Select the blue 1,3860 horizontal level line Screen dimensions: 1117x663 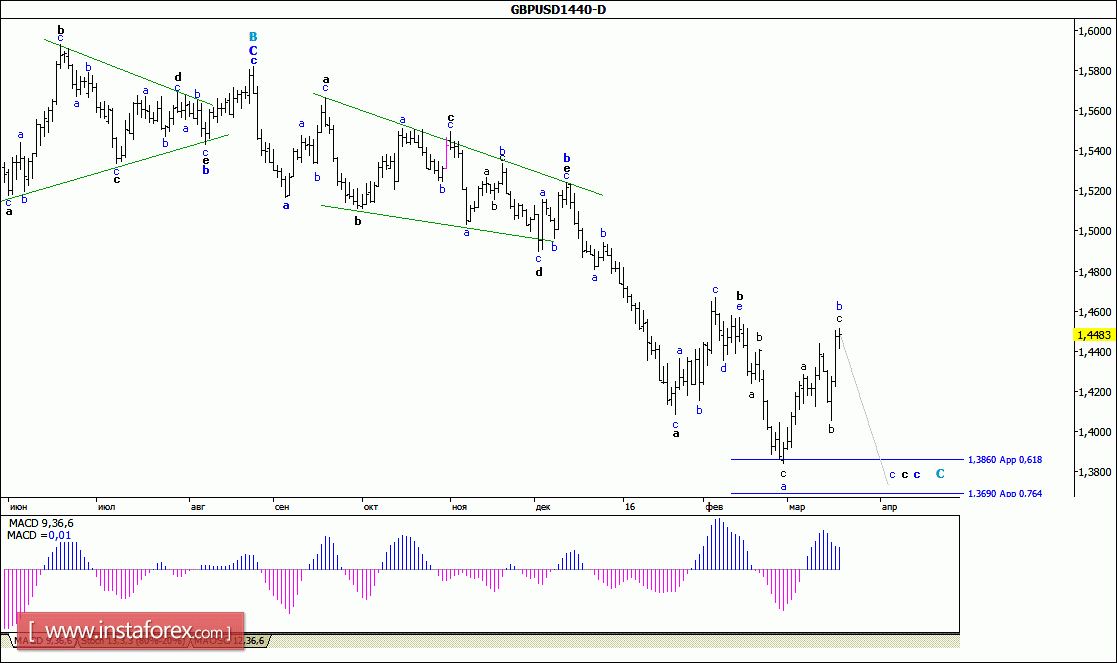click(x=847, y=459)
